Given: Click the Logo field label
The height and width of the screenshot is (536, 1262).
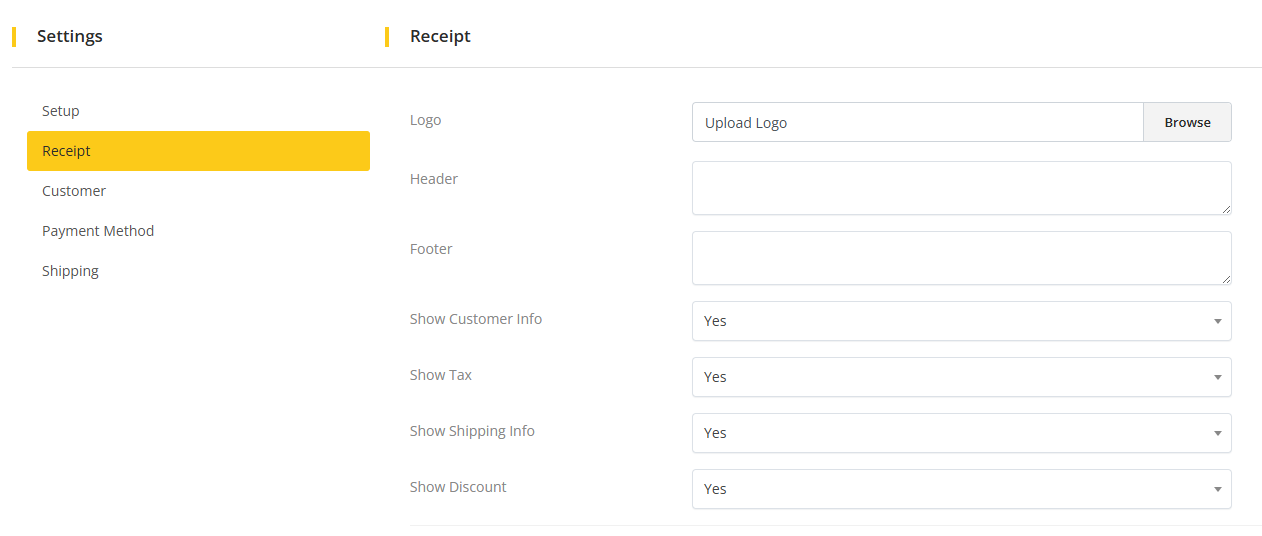Looking at the screenshot, I should pyautogui.click(x=425, y=120).
